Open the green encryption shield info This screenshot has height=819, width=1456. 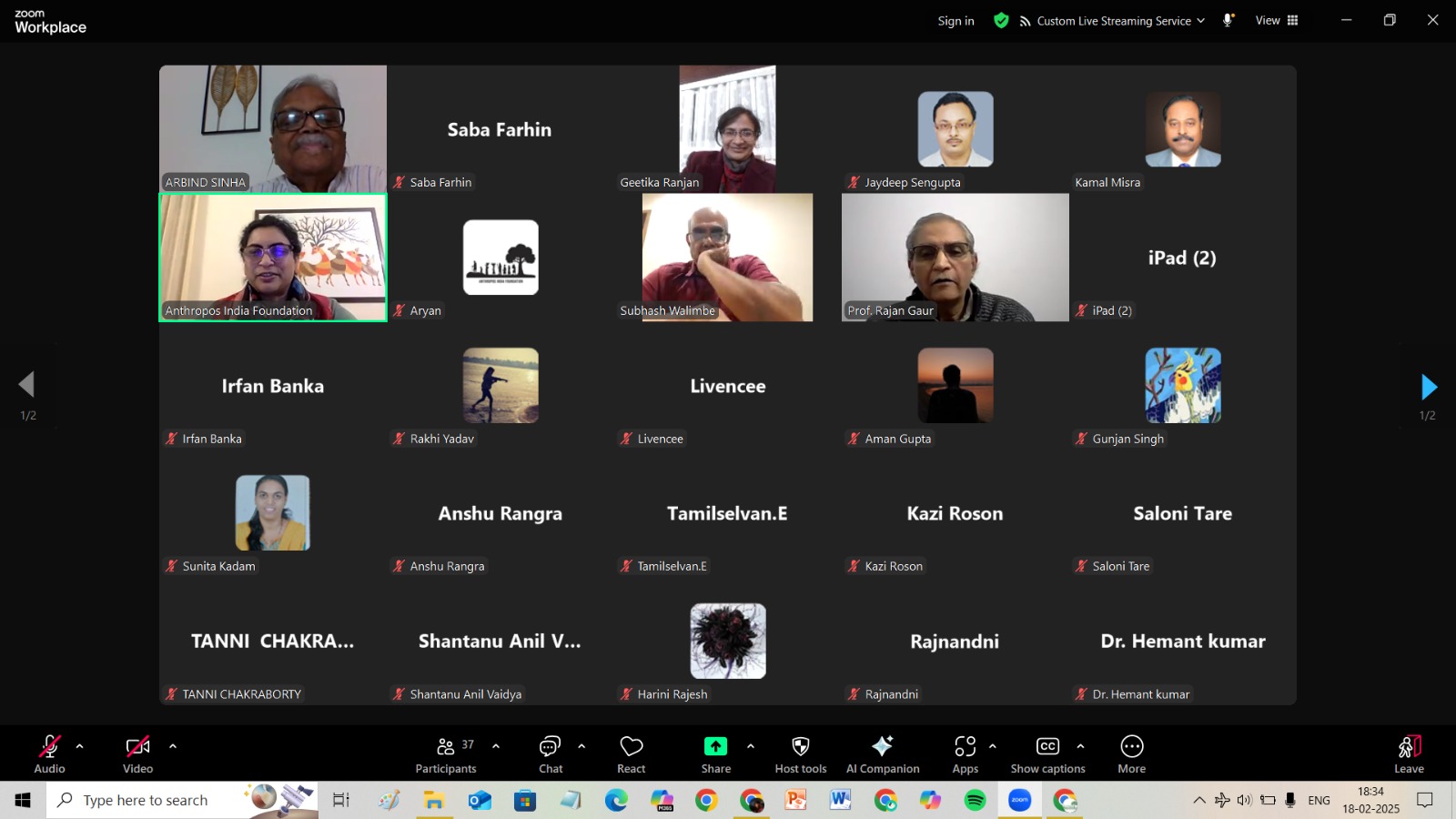(1001, 20)
